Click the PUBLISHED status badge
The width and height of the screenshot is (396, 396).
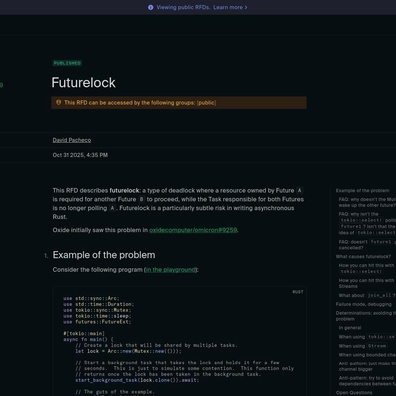click(x=67, y=63)
